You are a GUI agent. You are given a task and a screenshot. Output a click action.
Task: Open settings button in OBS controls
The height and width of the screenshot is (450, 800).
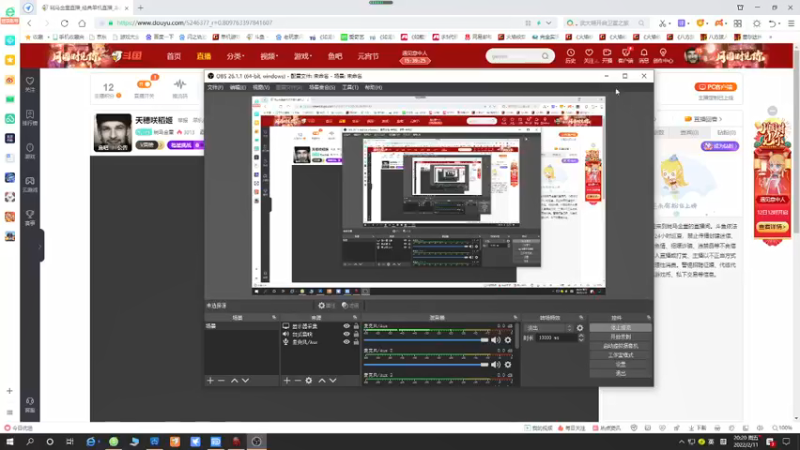tap(620, 364)
